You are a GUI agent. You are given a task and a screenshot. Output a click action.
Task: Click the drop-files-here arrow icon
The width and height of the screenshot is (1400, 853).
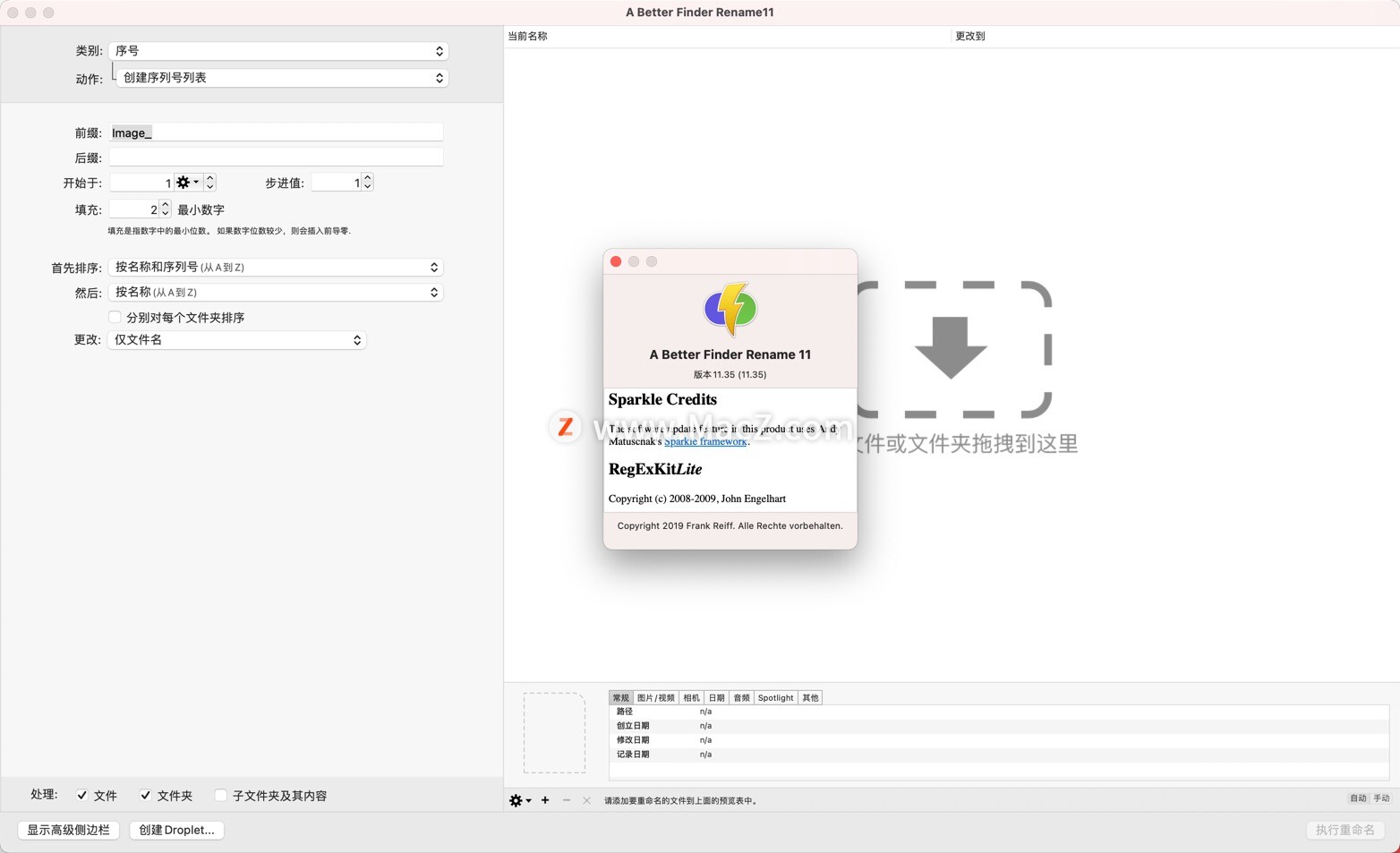pyautogui.click(x=951, y=347)
